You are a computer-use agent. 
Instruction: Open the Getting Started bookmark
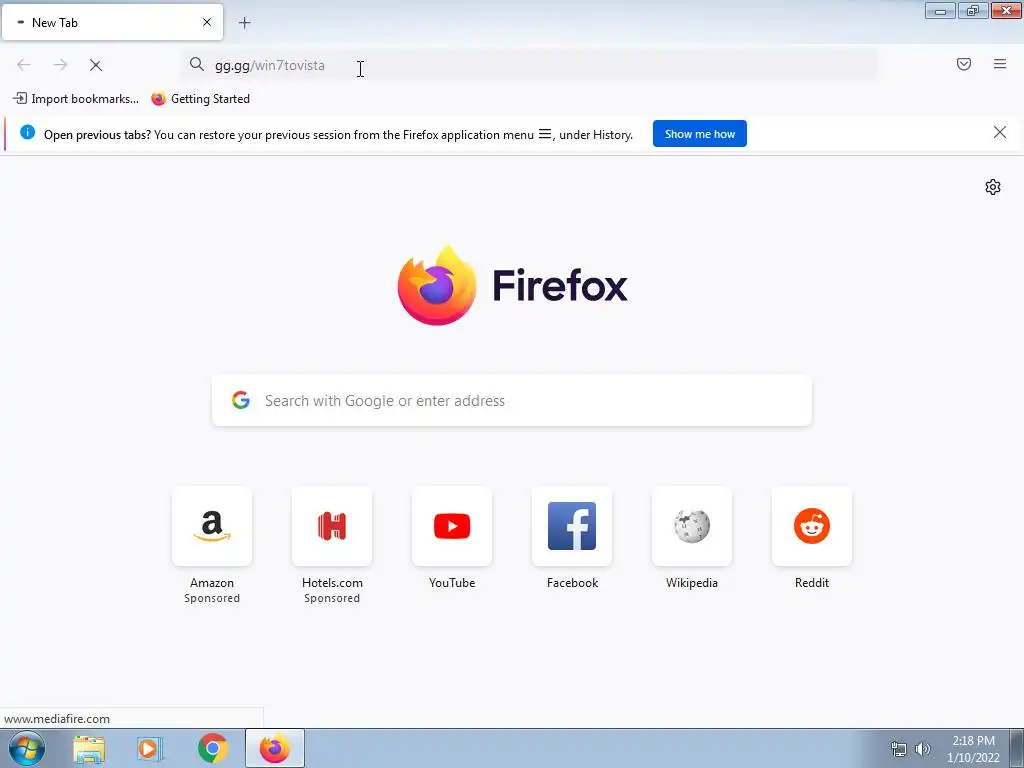[200, 99]
